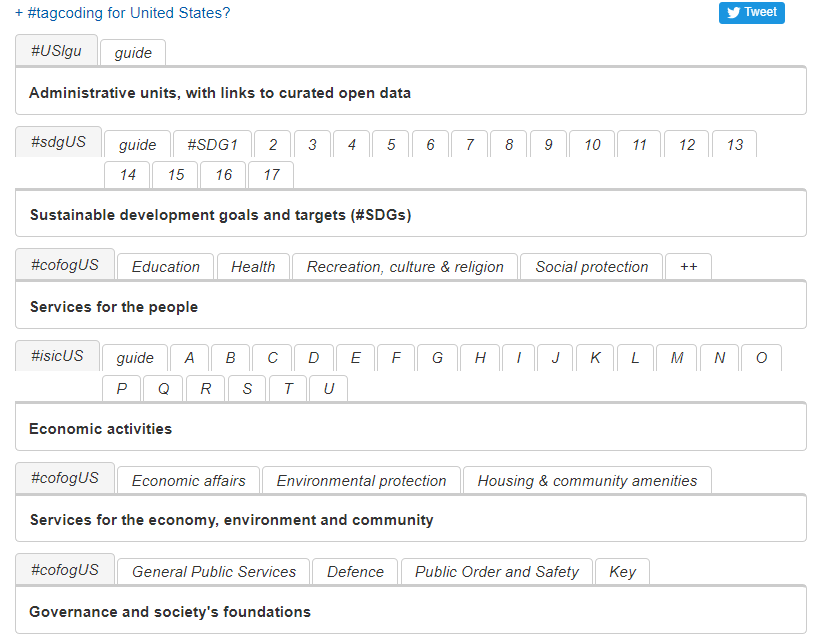Open the Education tab under #cofogUS

(164, 266)
